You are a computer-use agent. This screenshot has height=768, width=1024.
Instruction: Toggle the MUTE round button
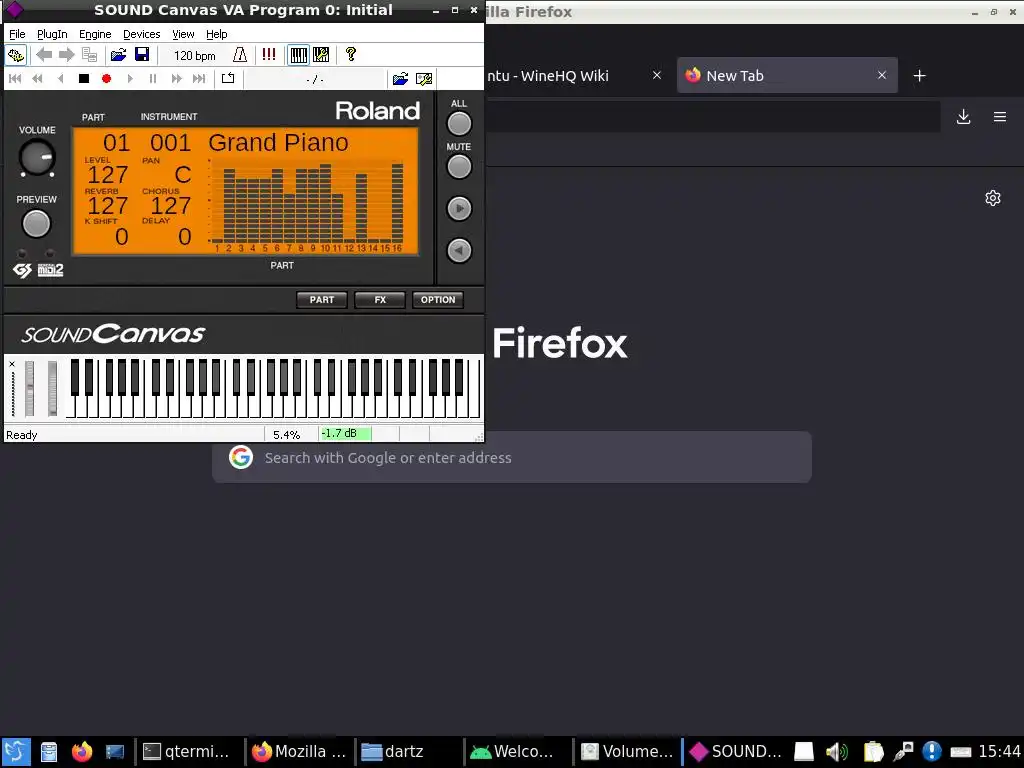[x=459, y=167]
